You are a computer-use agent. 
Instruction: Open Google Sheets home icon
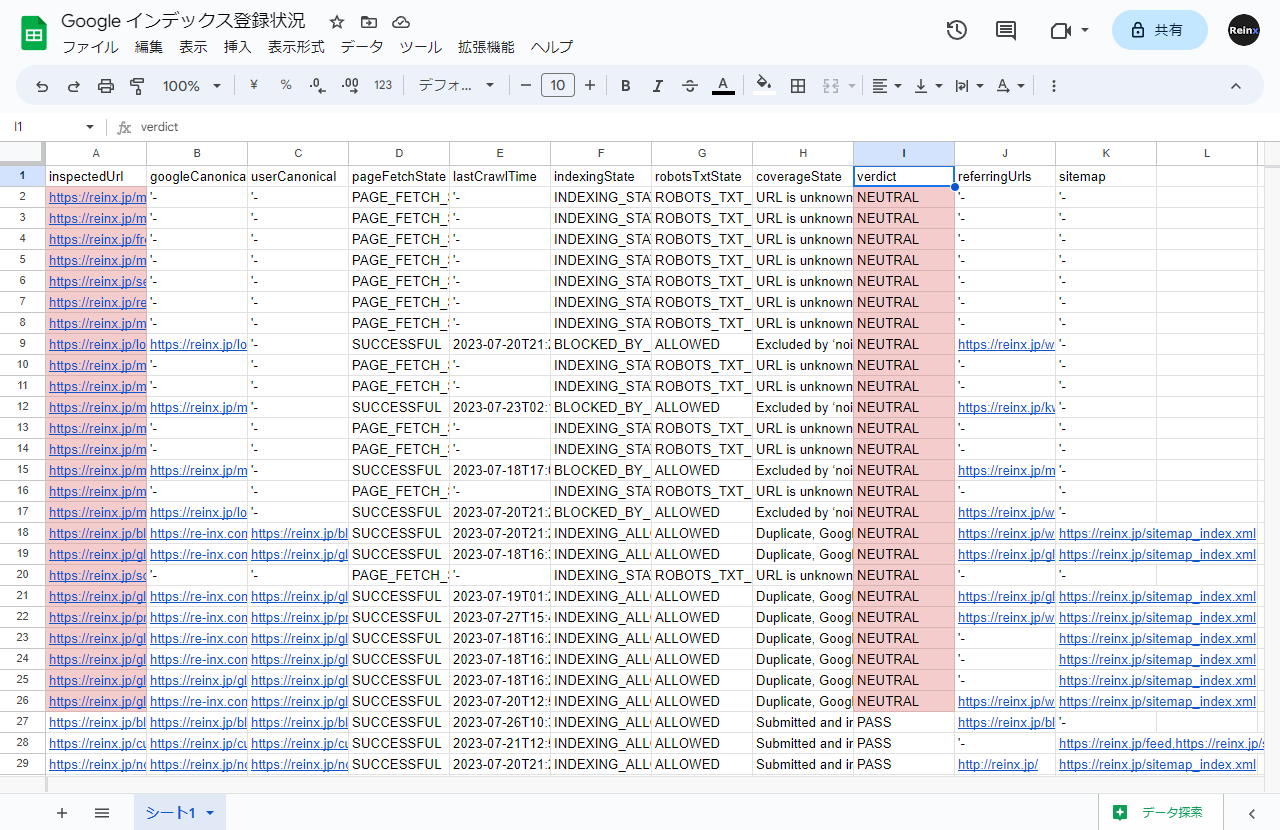pos(34,33)
